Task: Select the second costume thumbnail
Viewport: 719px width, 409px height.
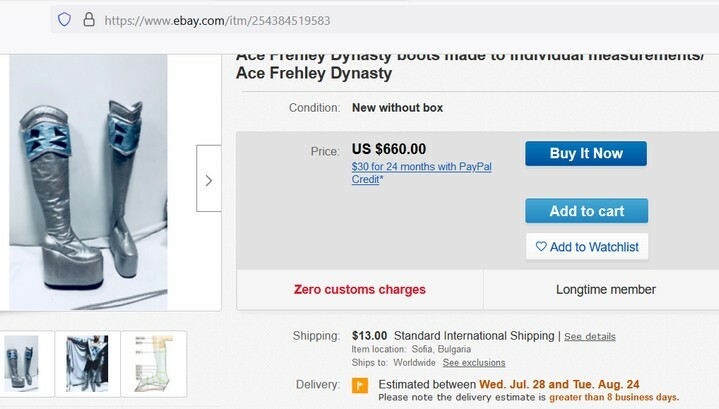Action: pyautogui.click(x=87, y=362)
